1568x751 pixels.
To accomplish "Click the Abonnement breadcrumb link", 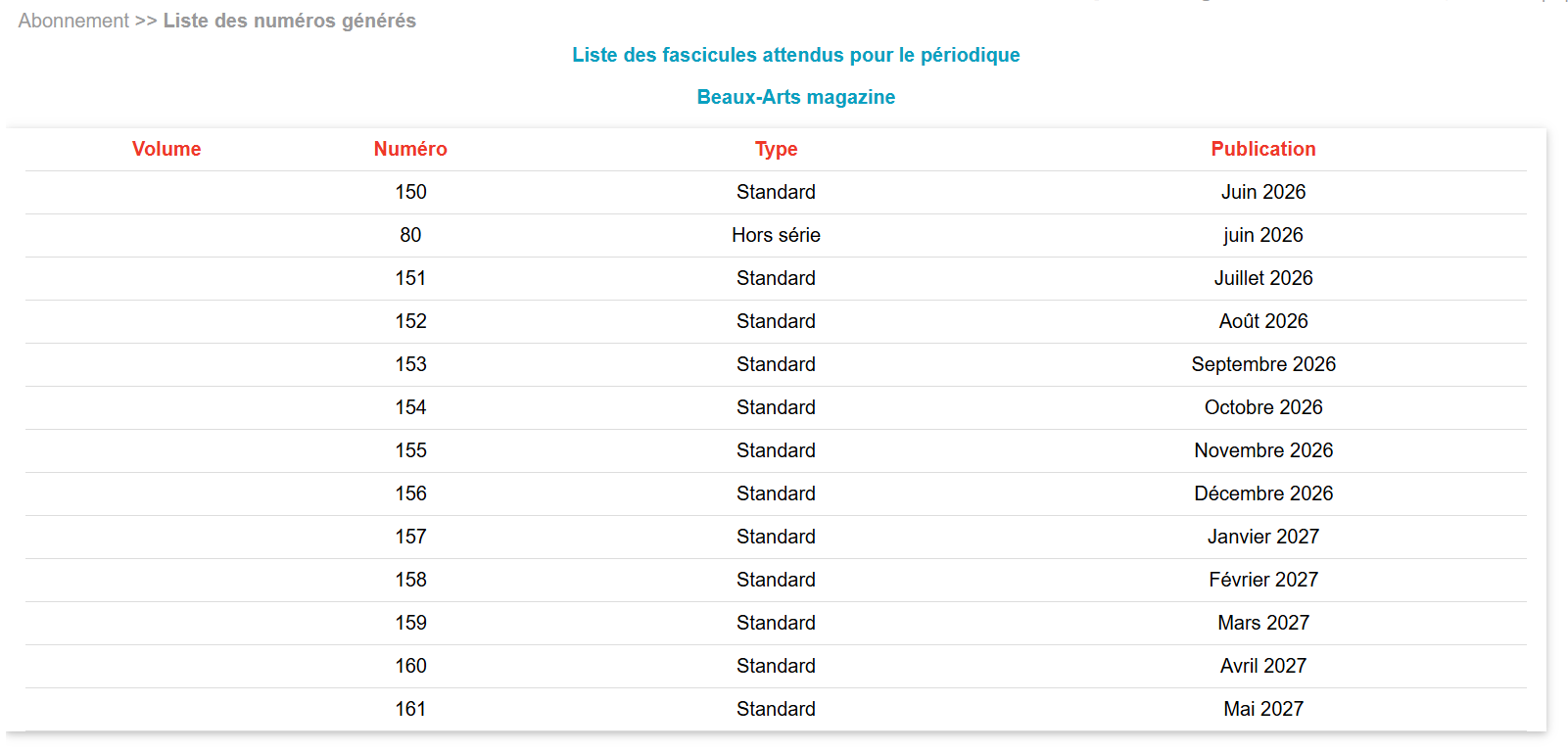I will pos(73,21).
